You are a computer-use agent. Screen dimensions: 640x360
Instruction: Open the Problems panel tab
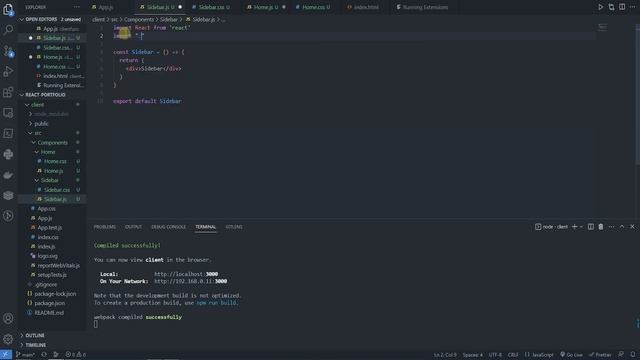point(104,227)
